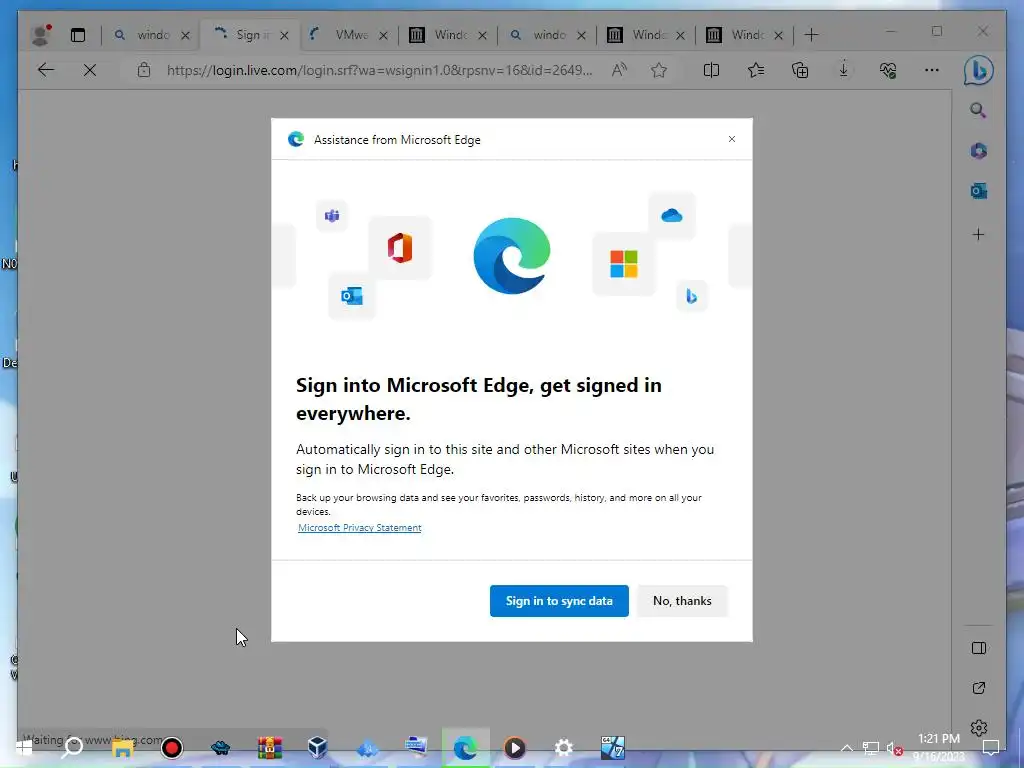Viewport: 1024px width, 768px height.
Task: Close the 'Sign in' tab
Action: click(x=284, y=35)
